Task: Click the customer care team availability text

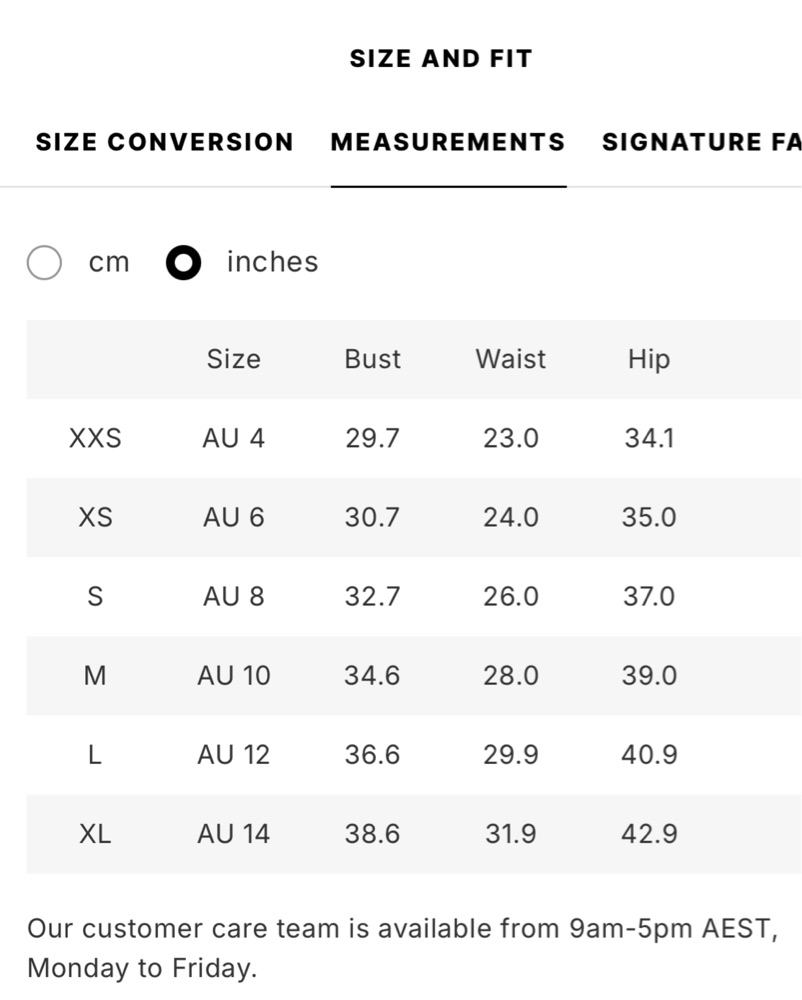Action: pos(402,948)
